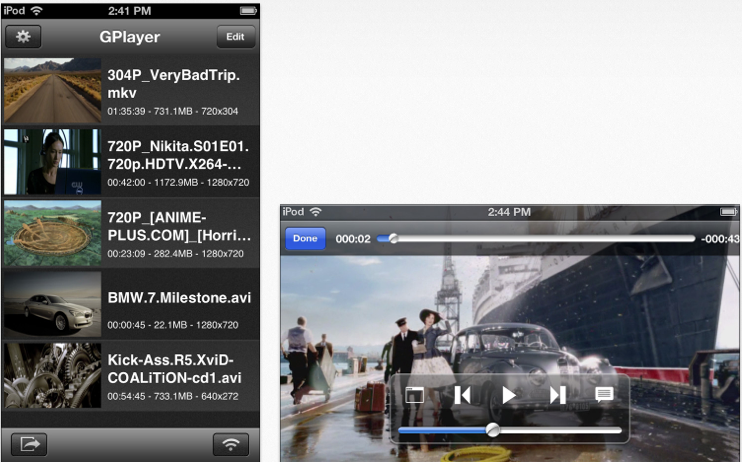Click the 2:44 PM clock in player status bar
The height and width of the screenshot is (462, 742).
click(509, 212)
